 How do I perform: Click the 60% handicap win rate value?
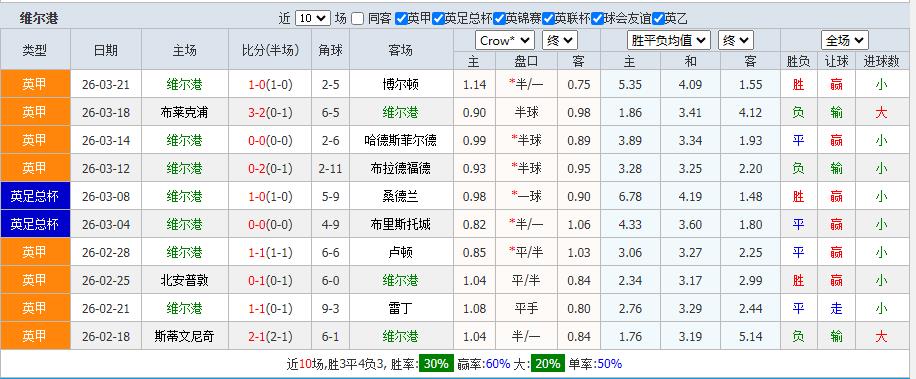[x=498, y=364]
